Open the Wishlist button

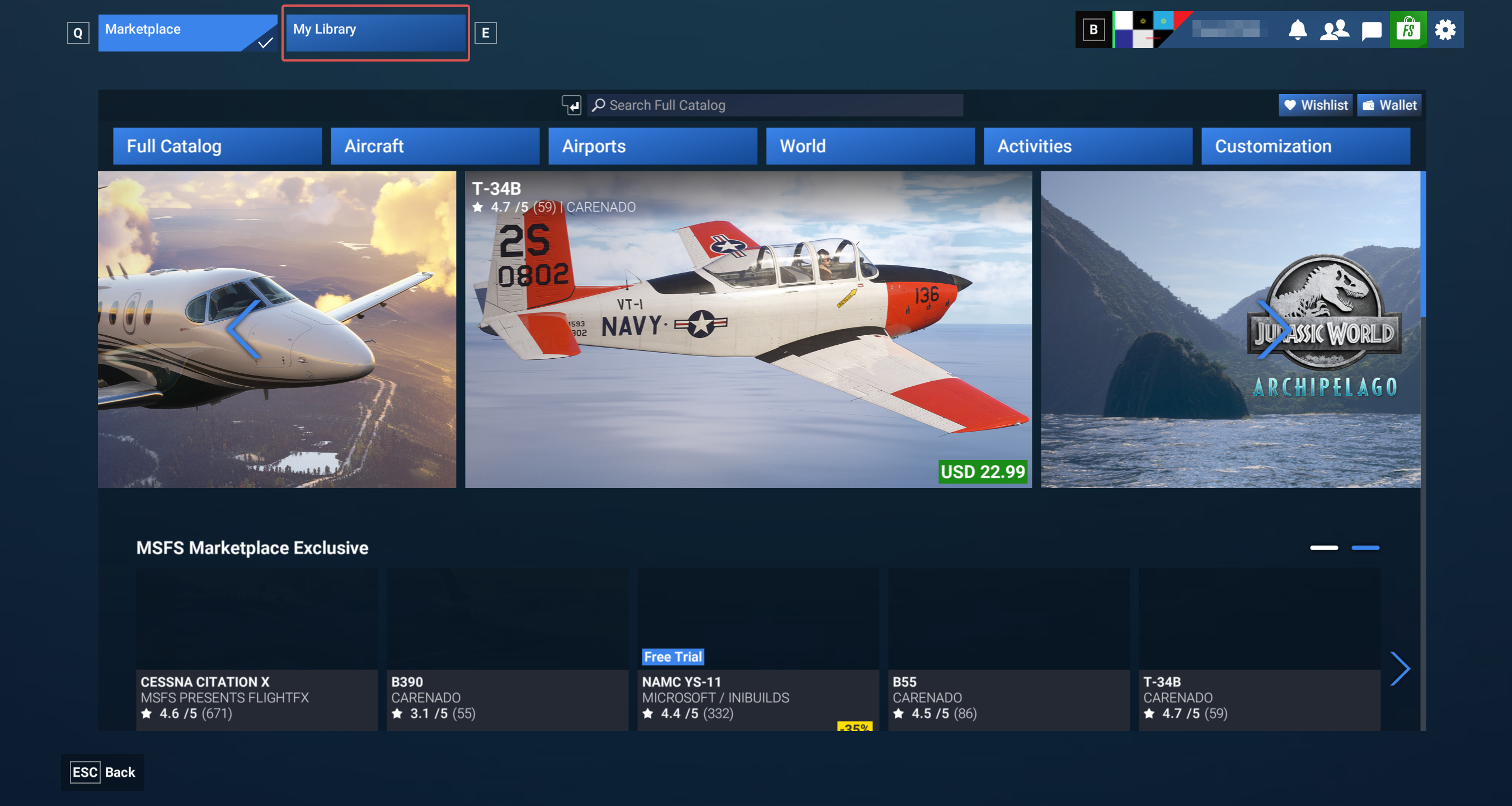[1316, 105]
